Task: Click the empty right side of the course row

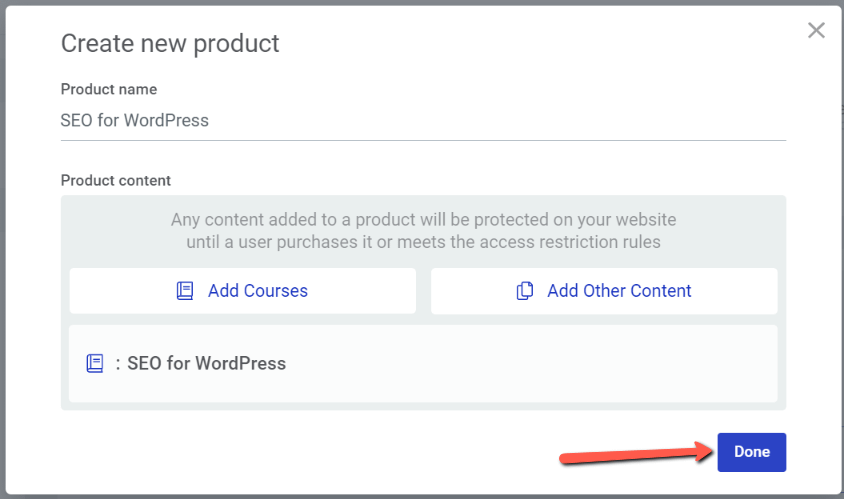Action: pos(600,364)
